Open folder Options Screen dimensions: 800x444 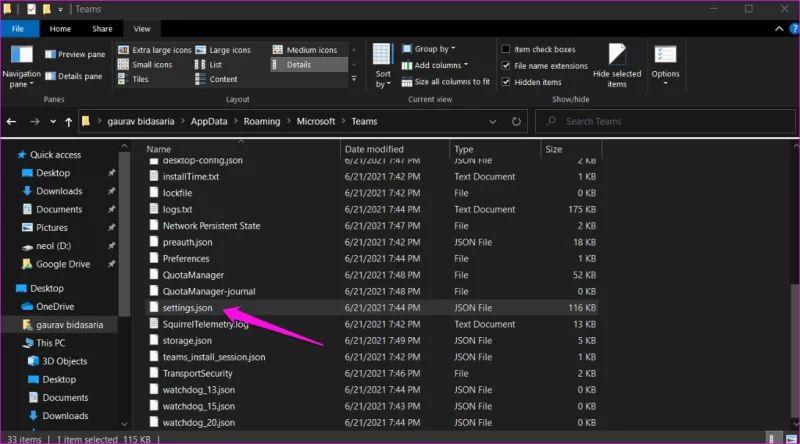click(x=665, y=65)
